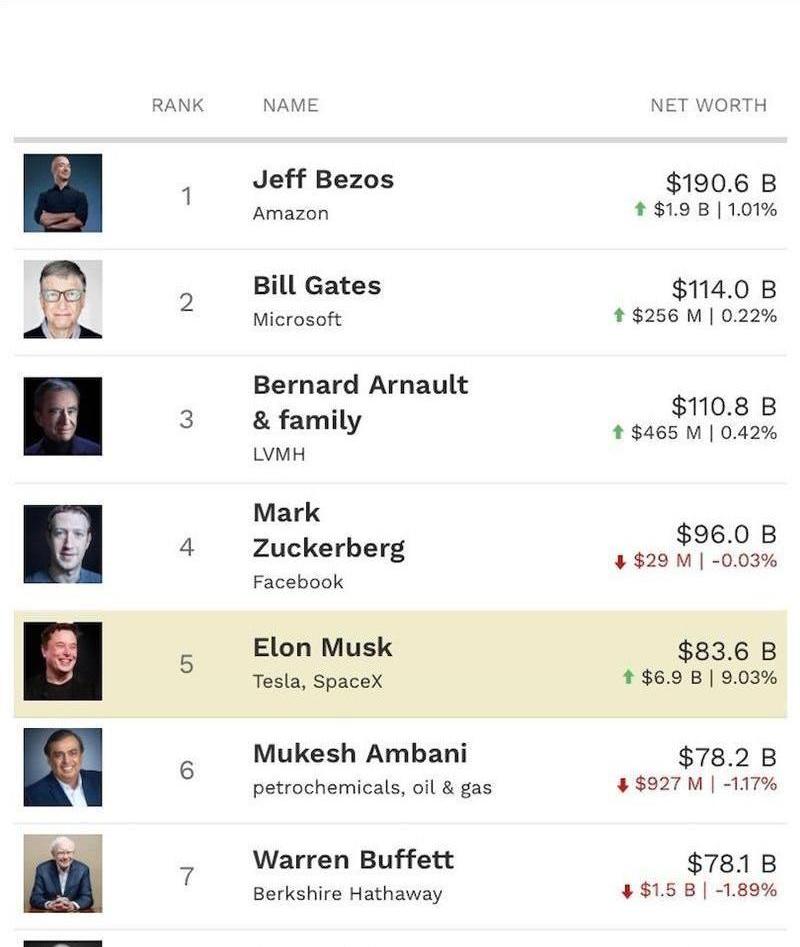Open the Elon Musk name link
Image resolution: width=800 pixels, height=947 pixels.
coord(322,647)
